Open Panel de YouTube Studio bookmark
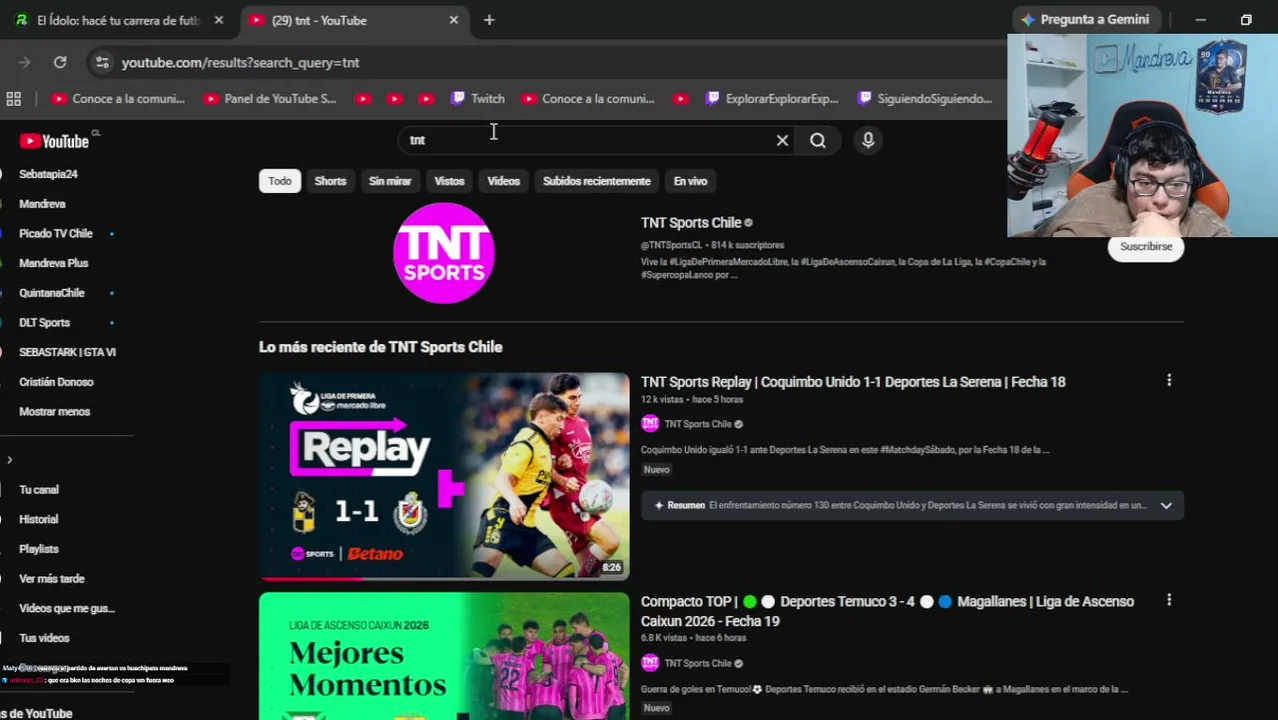1278x720 pixels. click(x=270, y=98)
